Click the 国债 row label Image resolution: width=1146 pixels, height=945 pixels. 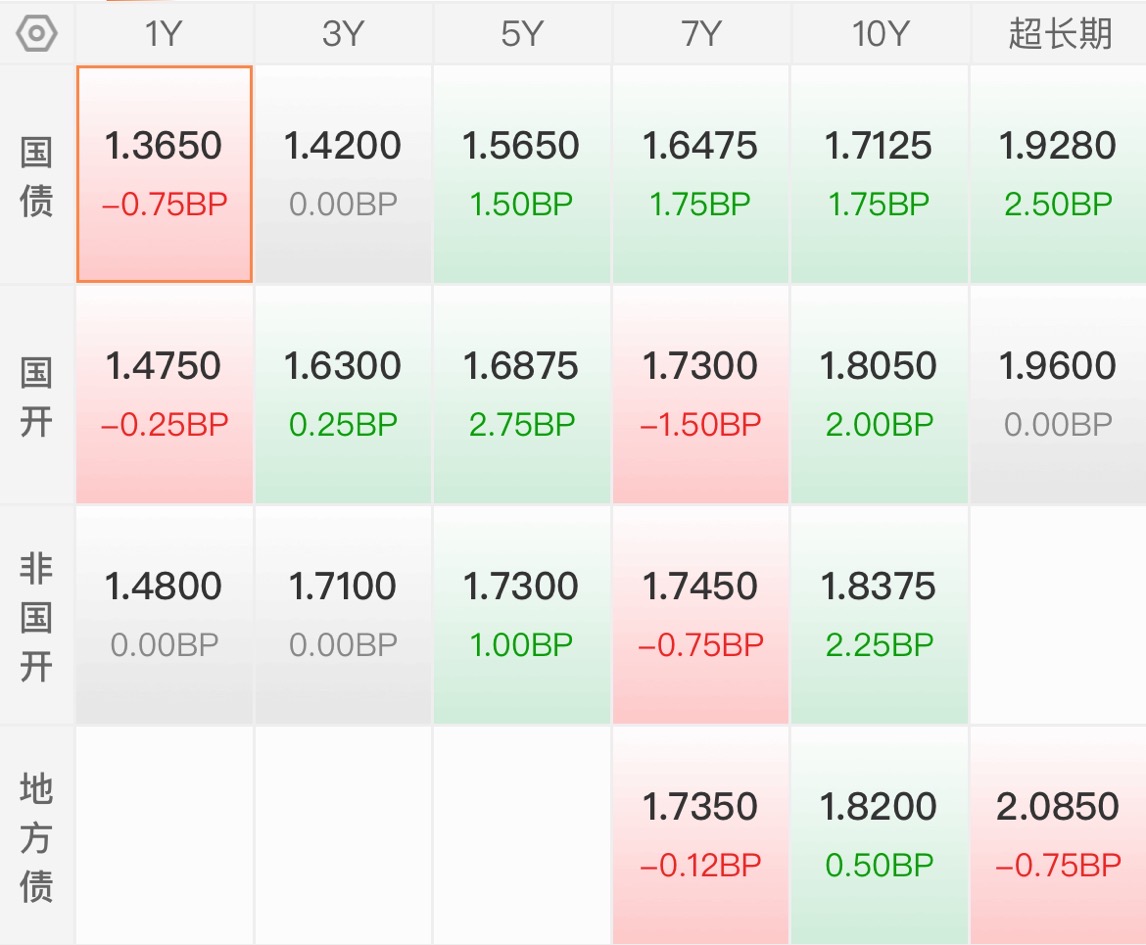(37, 175)
